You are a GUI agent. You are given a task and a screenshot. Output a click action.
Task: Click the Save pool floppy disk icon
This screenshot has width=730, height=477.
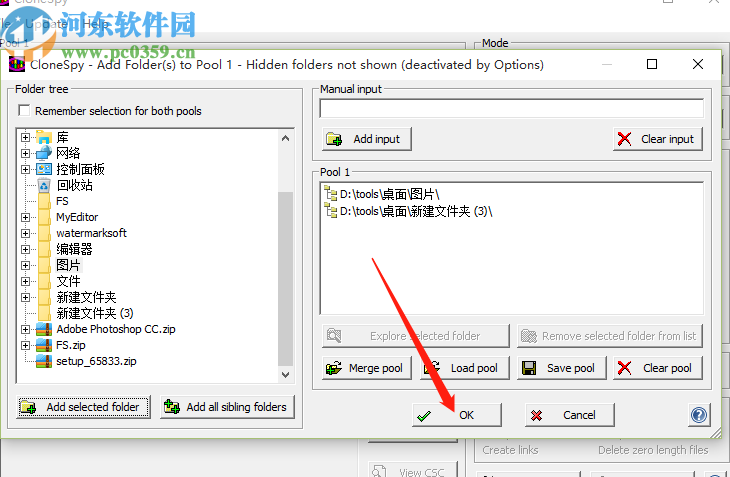click(529, 368)
